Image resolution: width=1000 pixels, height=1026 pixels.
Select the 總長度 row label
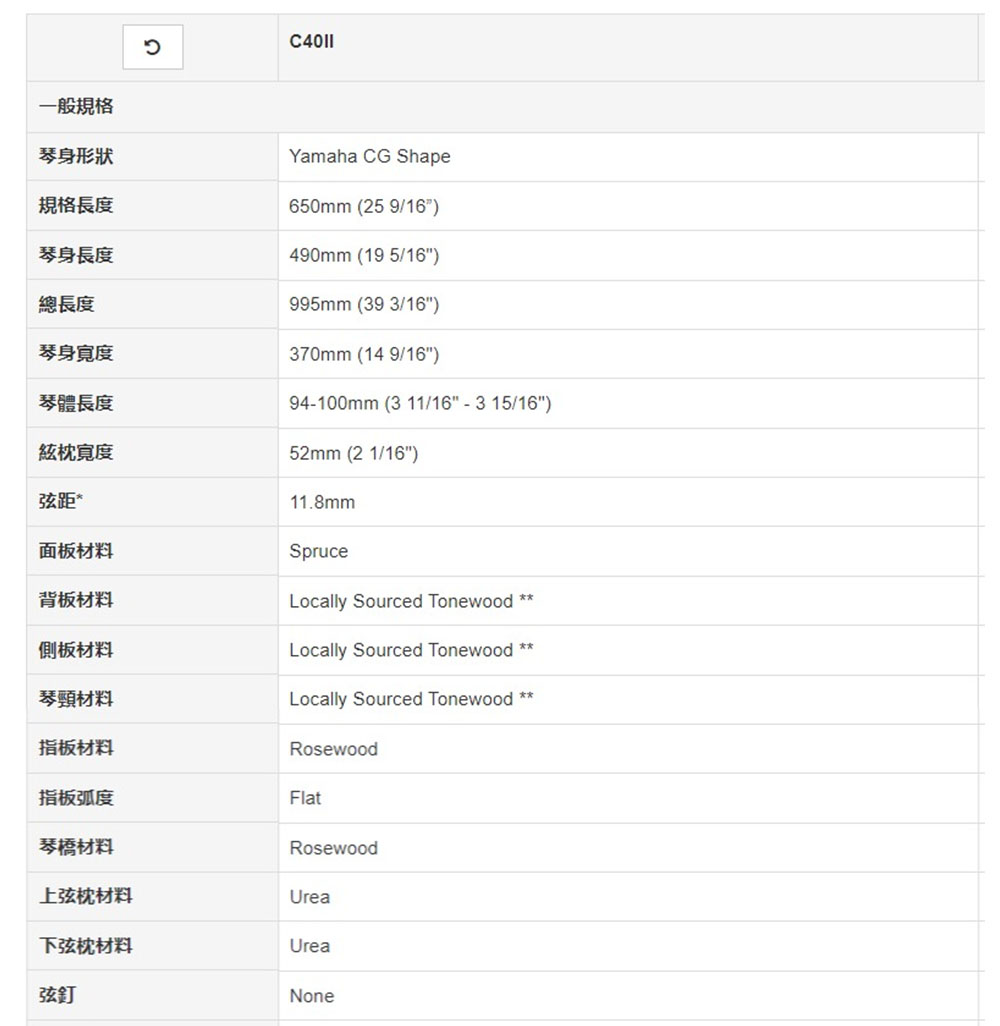(67, 304)
